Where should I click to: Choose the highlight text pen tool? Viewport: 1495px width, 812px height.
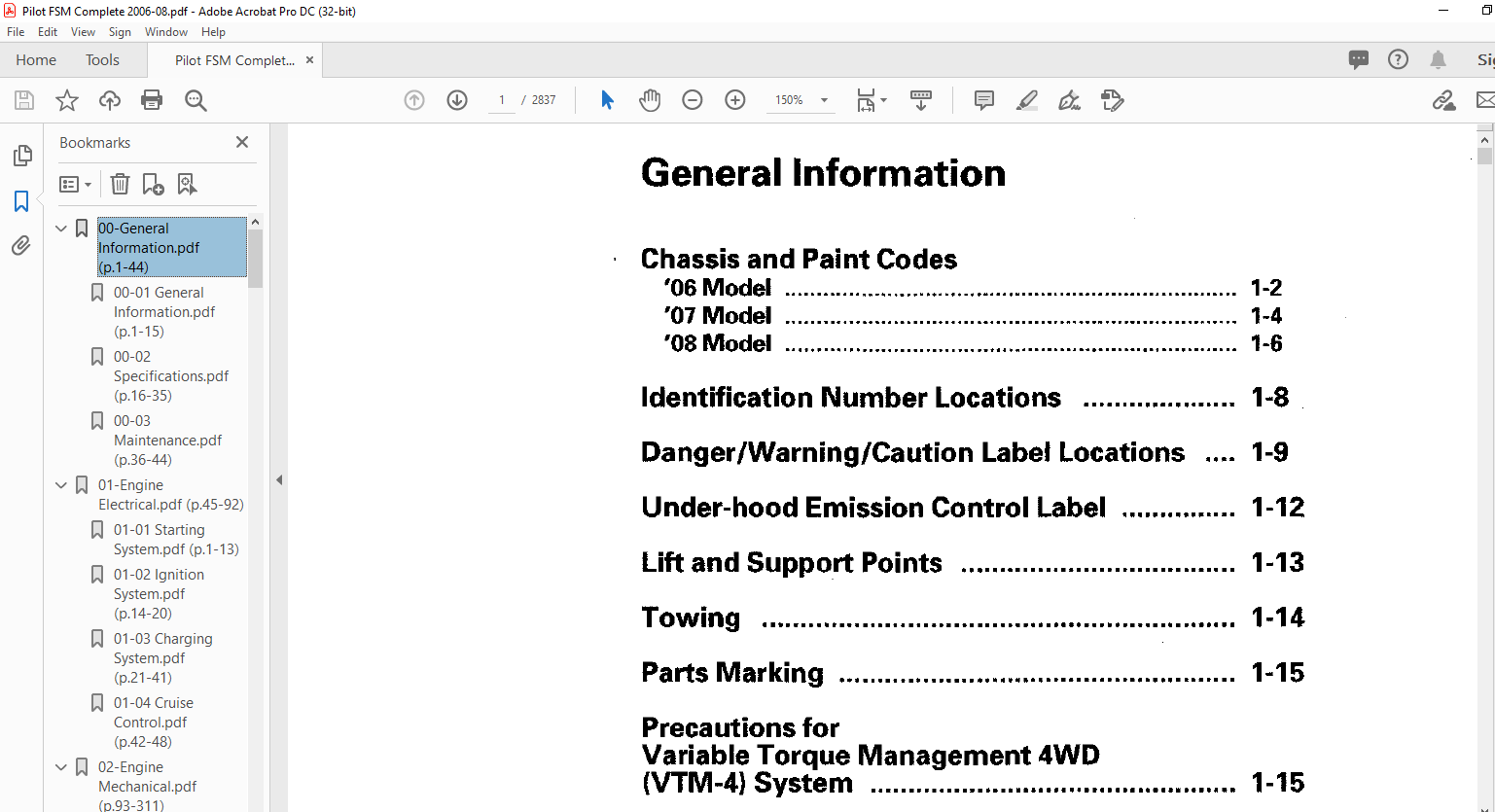(x=1027, y=100)
